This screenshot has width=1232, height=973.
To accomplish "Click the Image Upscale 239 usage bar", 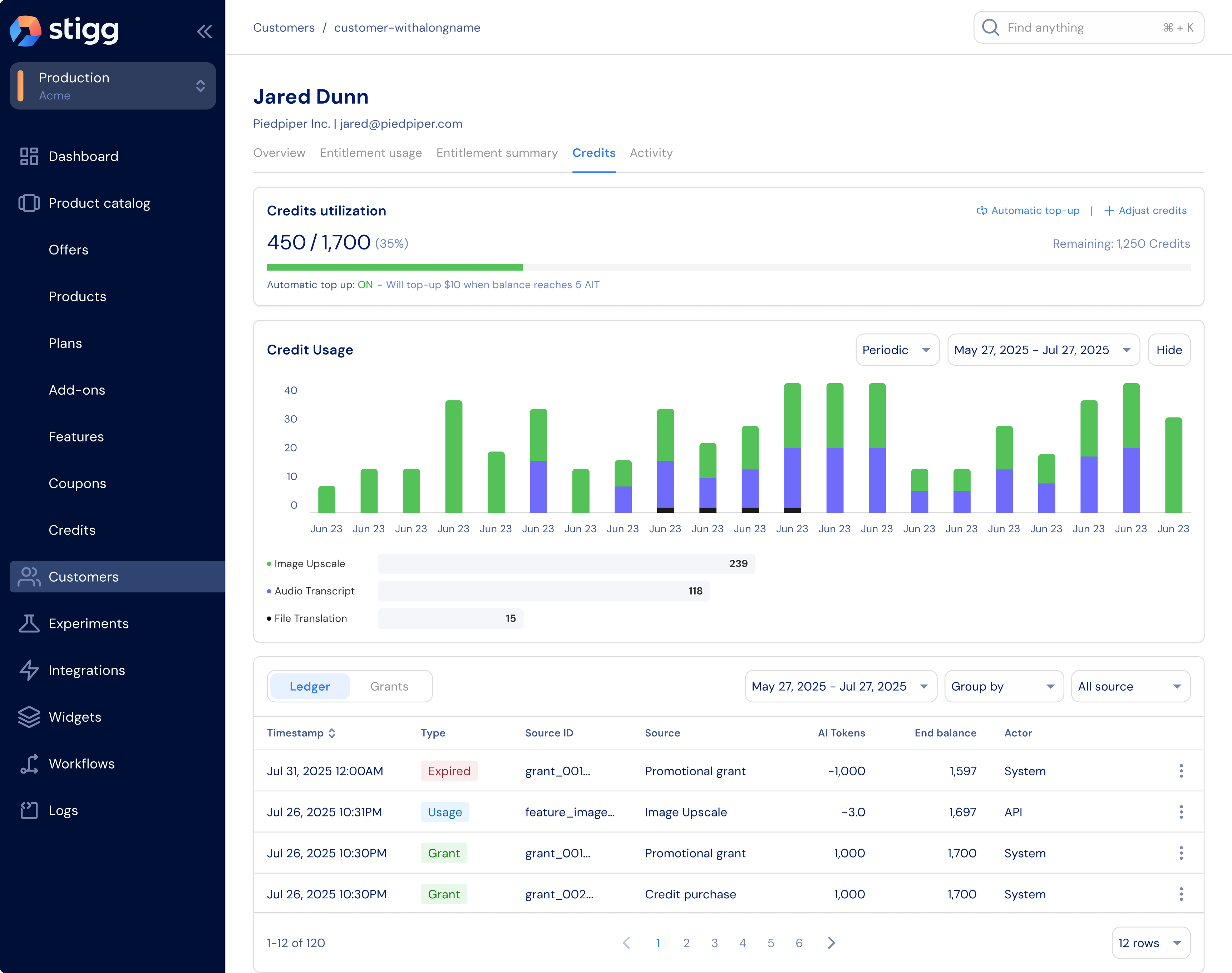I will [x=566, y=563].
